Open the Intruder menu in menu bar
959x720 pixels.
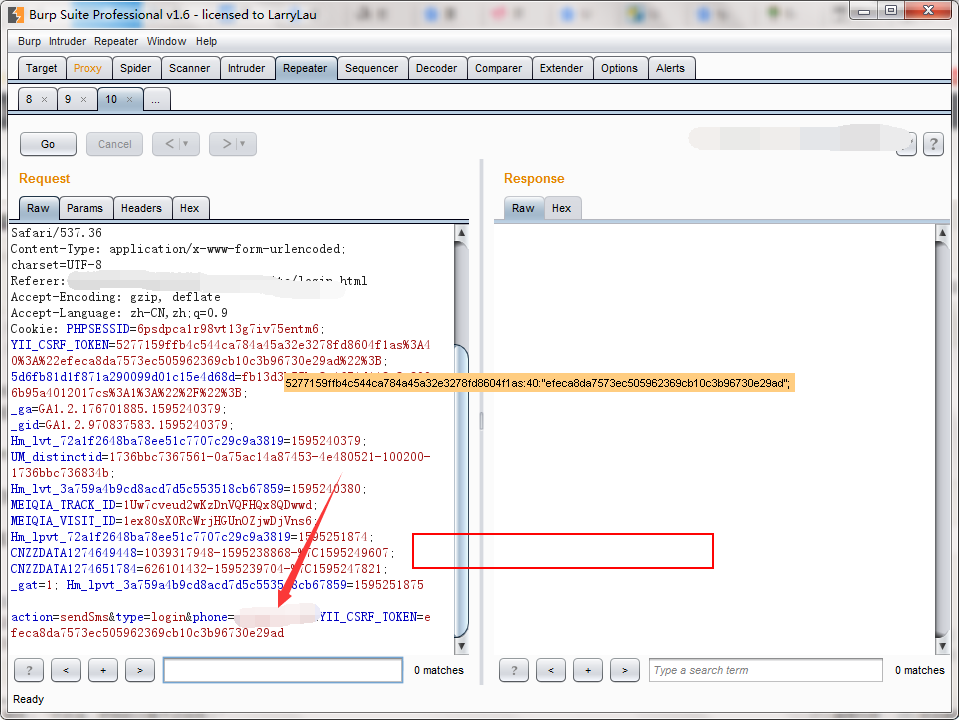click(x=67, y=41)
